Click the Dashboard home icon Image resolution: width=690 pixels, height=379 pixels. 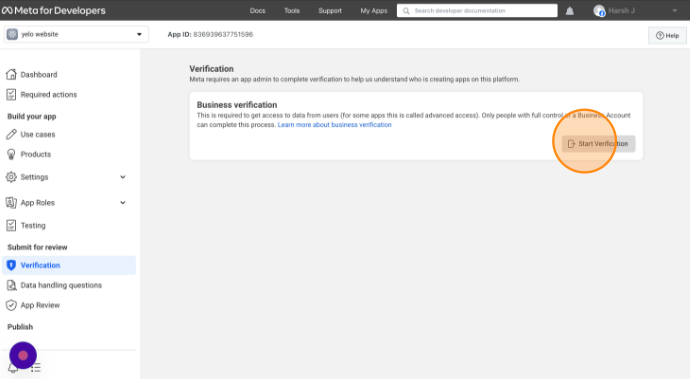tap(11, 74)
